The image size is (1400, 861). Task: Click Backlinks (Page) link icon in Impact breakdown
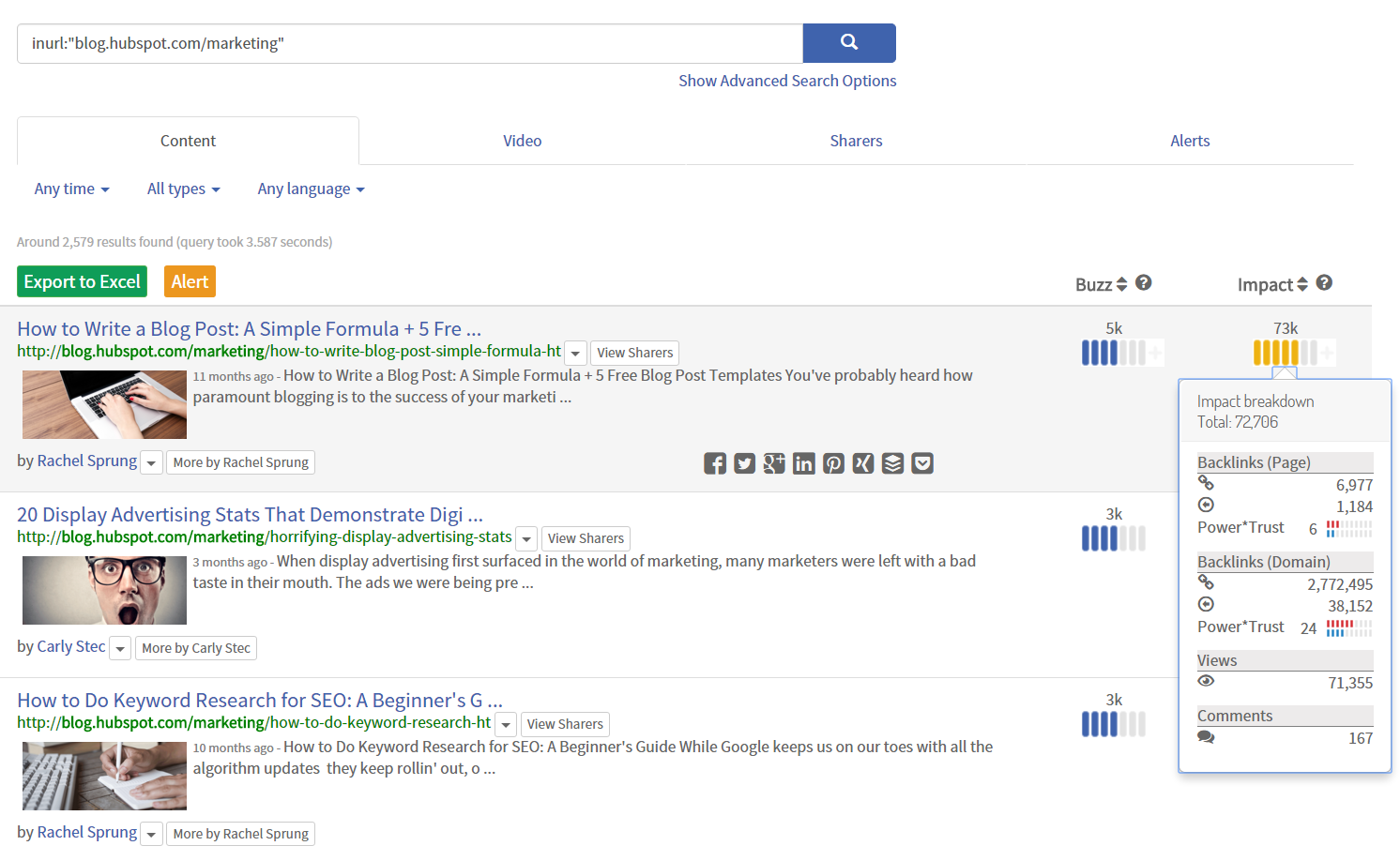pyautogui.click(x=1206, y=483)
